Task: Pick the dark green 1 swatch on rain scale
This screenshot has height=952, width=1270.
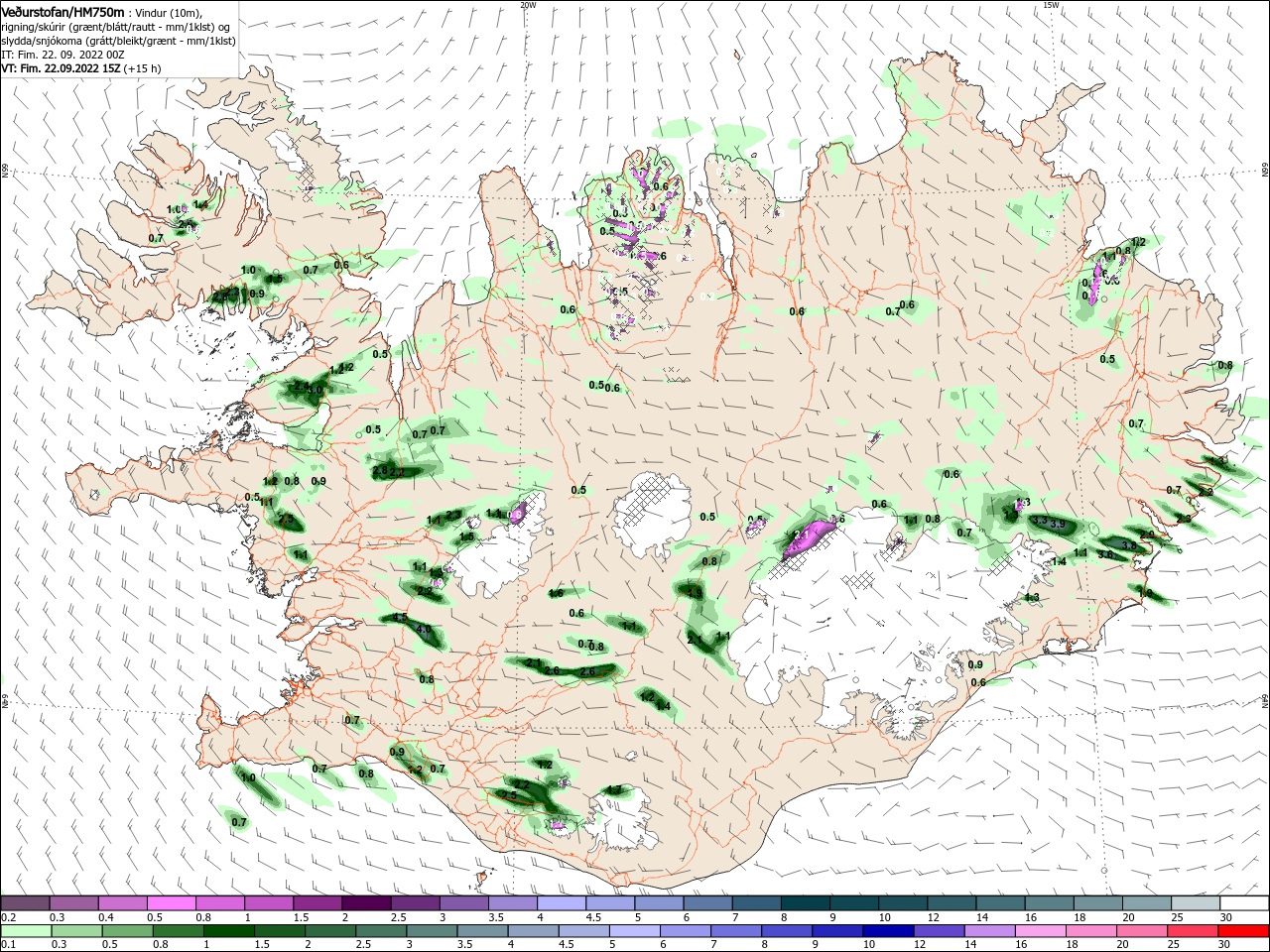Action: coord(228,931)
